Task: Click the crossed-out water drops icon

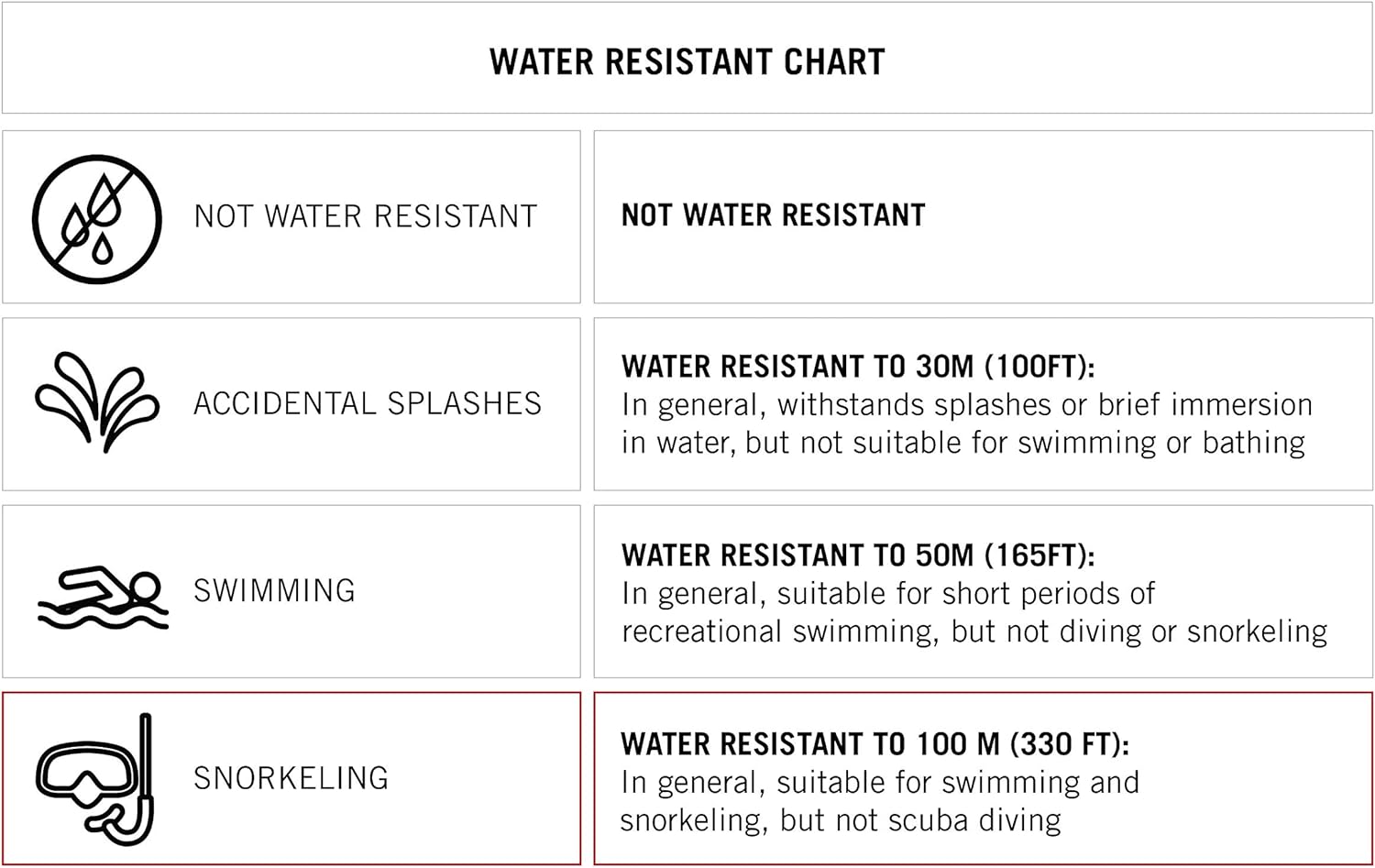Action: (97, 219)
